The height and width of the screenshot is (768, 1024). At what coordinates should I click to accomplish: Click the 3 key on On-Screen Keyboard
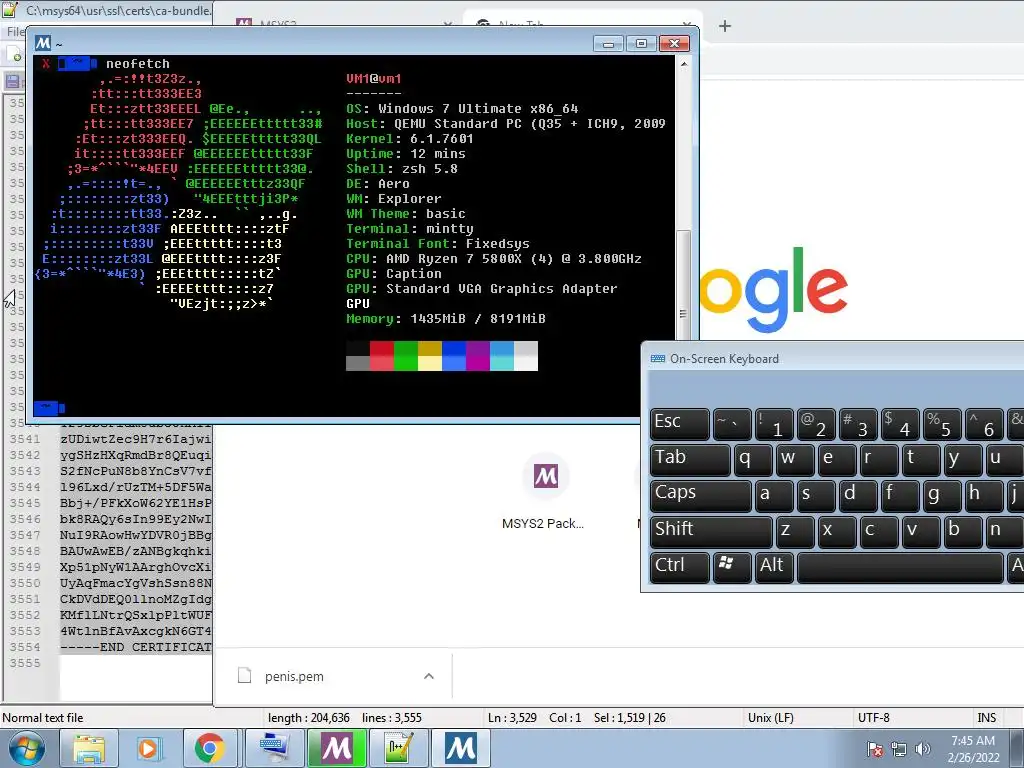click(857, 423)
